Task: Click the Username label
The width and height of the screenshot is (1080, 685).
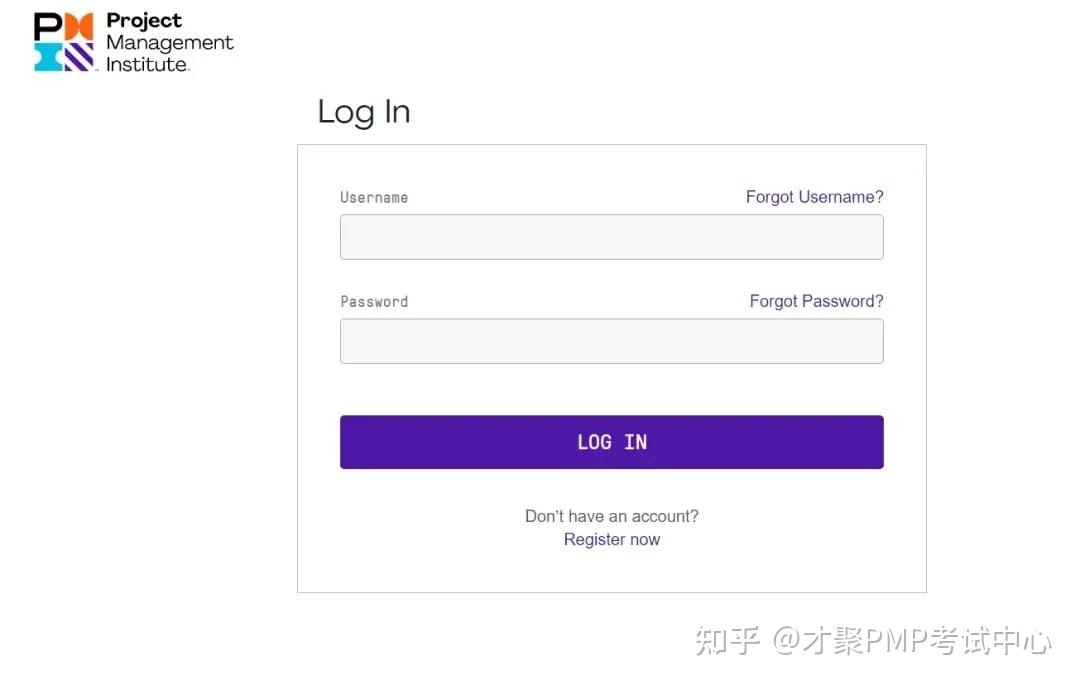Action: [374, 197]
